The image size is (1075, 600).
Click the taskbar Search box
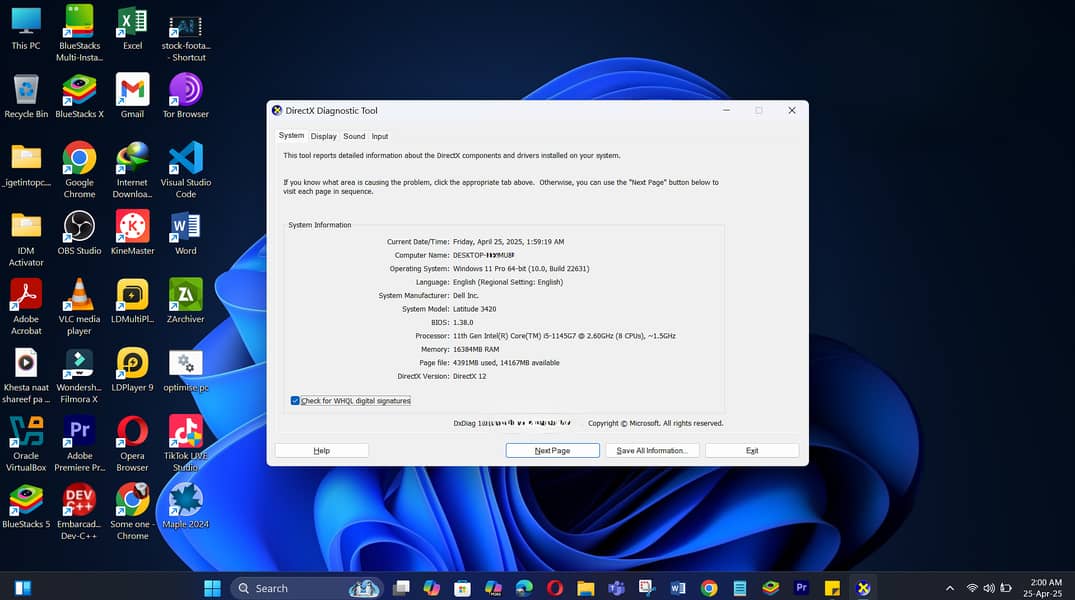coord(306,588)
